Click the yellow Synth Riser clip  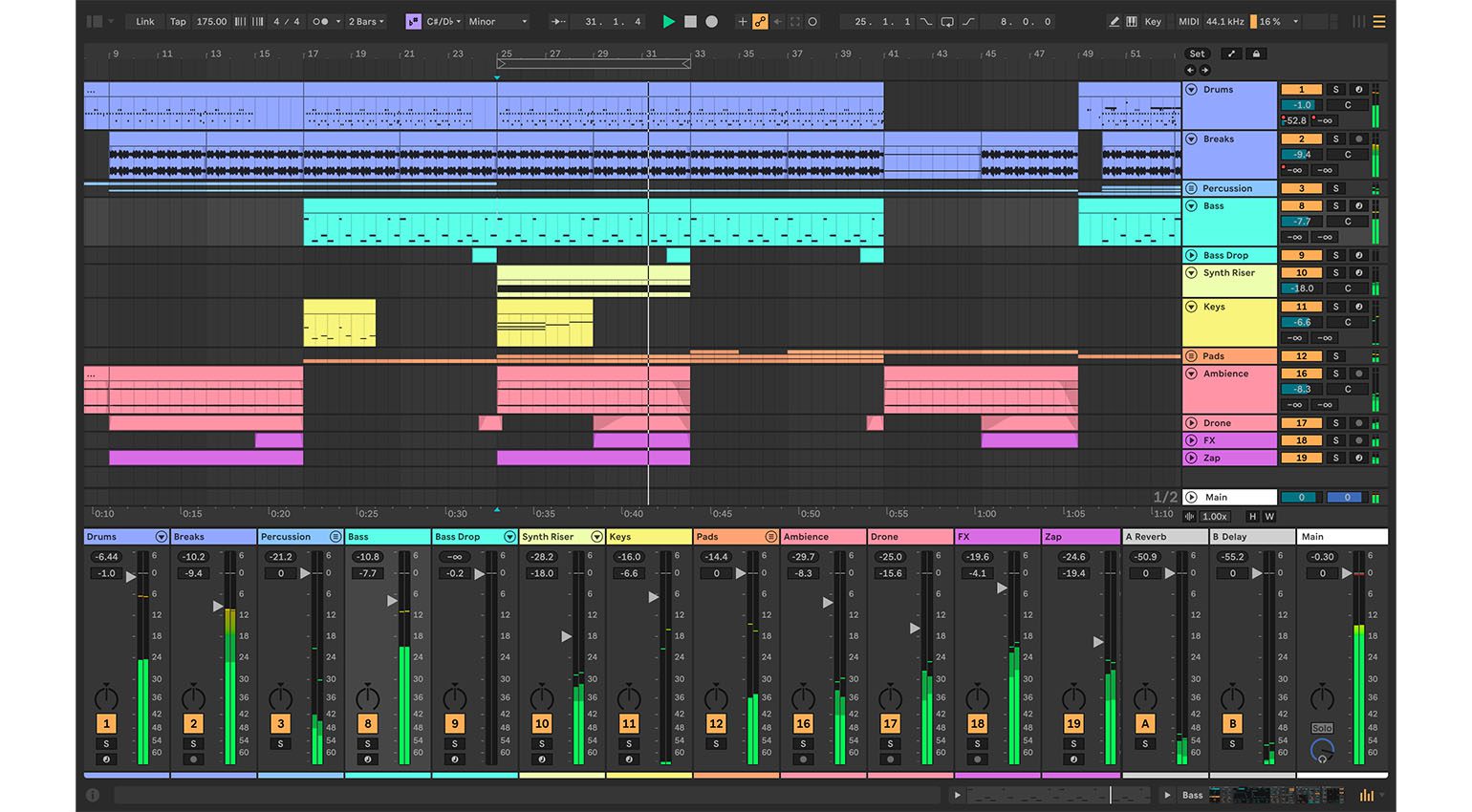tap(594, 281)
